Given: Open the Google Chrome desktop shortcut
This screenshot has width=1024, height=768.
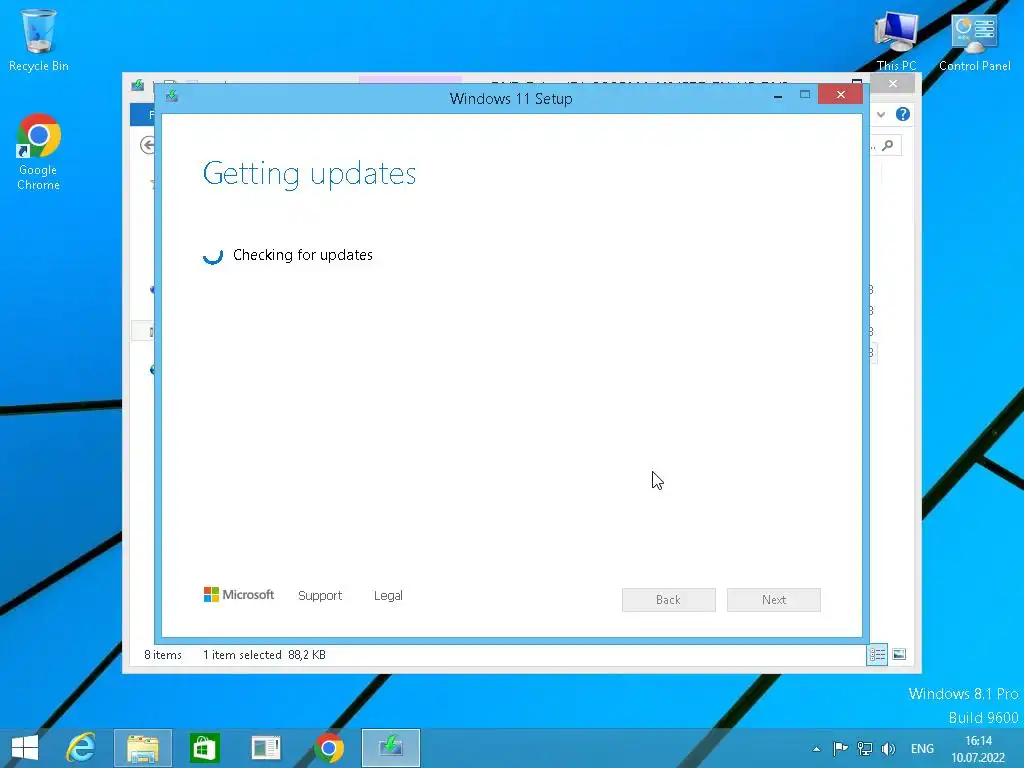Looking at the screenshot, I should 39,152.
